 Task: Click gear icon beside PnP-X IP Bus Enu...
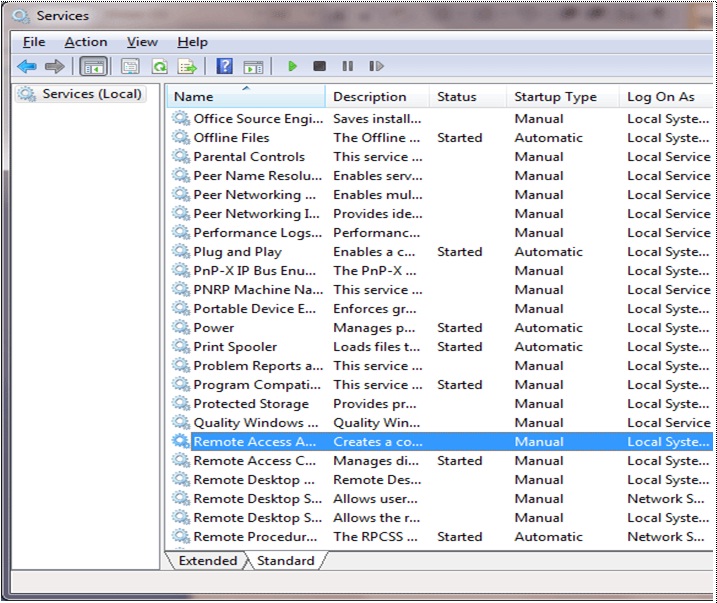point(181,271)
